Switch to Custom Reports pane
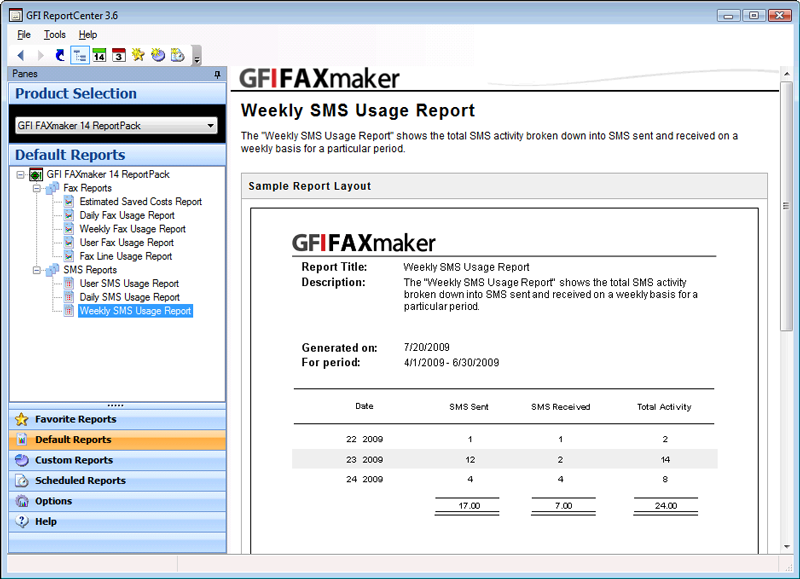Image resolution: width=800 pixels, height=579 pixels. click(x=117, y=460)
